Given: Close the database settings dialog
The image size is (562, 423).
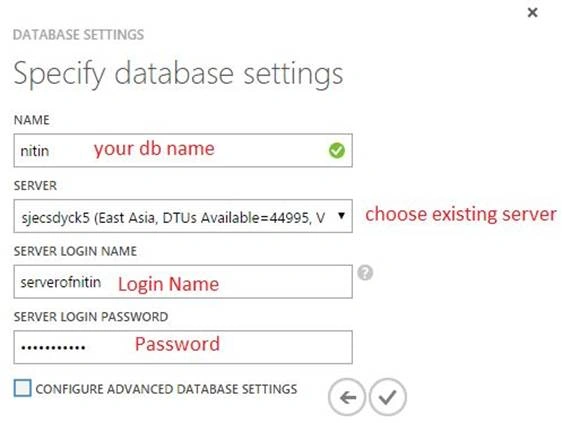Looking at the screenshot, I should tap(533, 13).
